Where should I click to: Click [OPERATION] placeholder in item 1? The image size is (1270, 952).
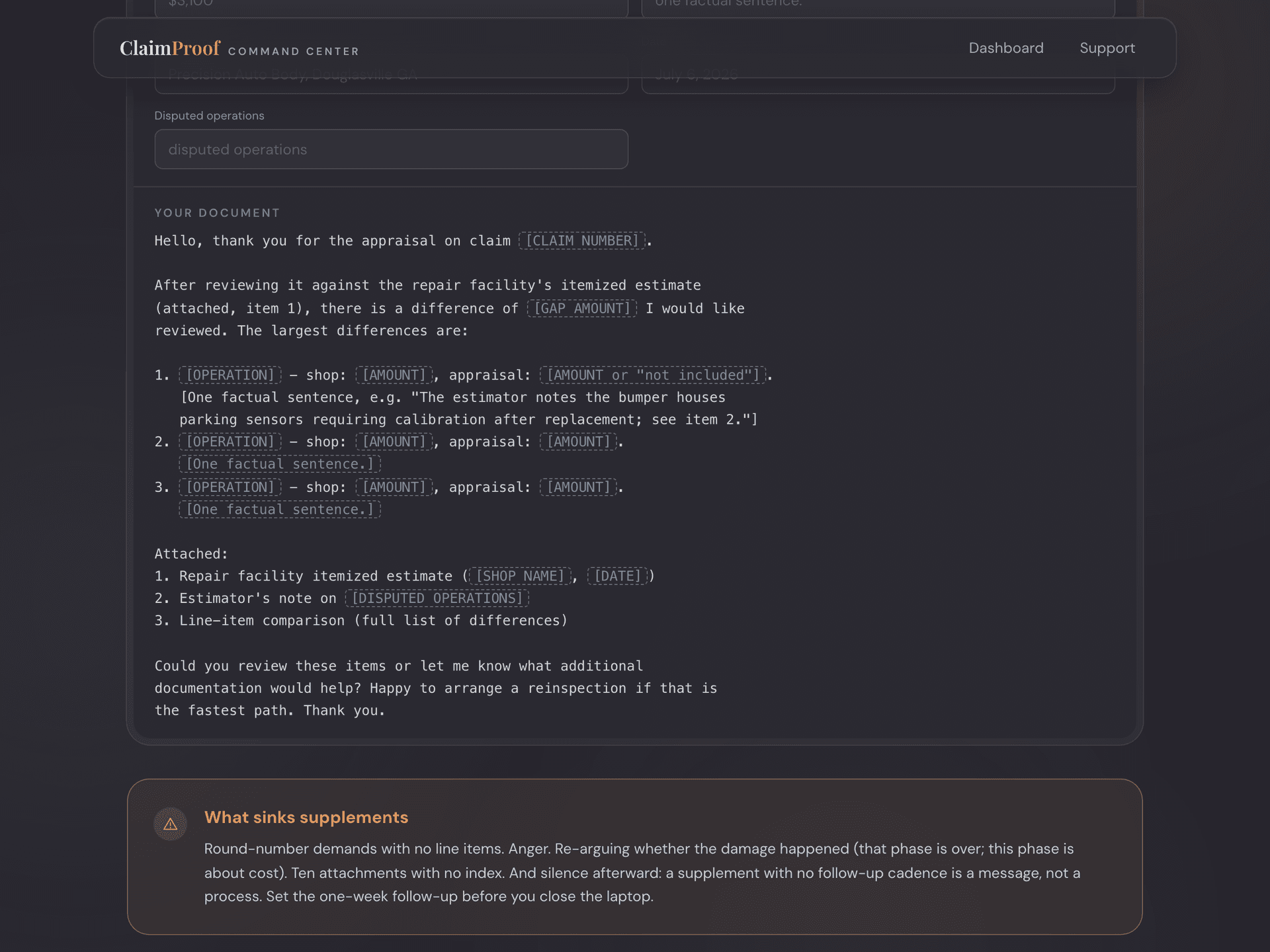point(230,376)
